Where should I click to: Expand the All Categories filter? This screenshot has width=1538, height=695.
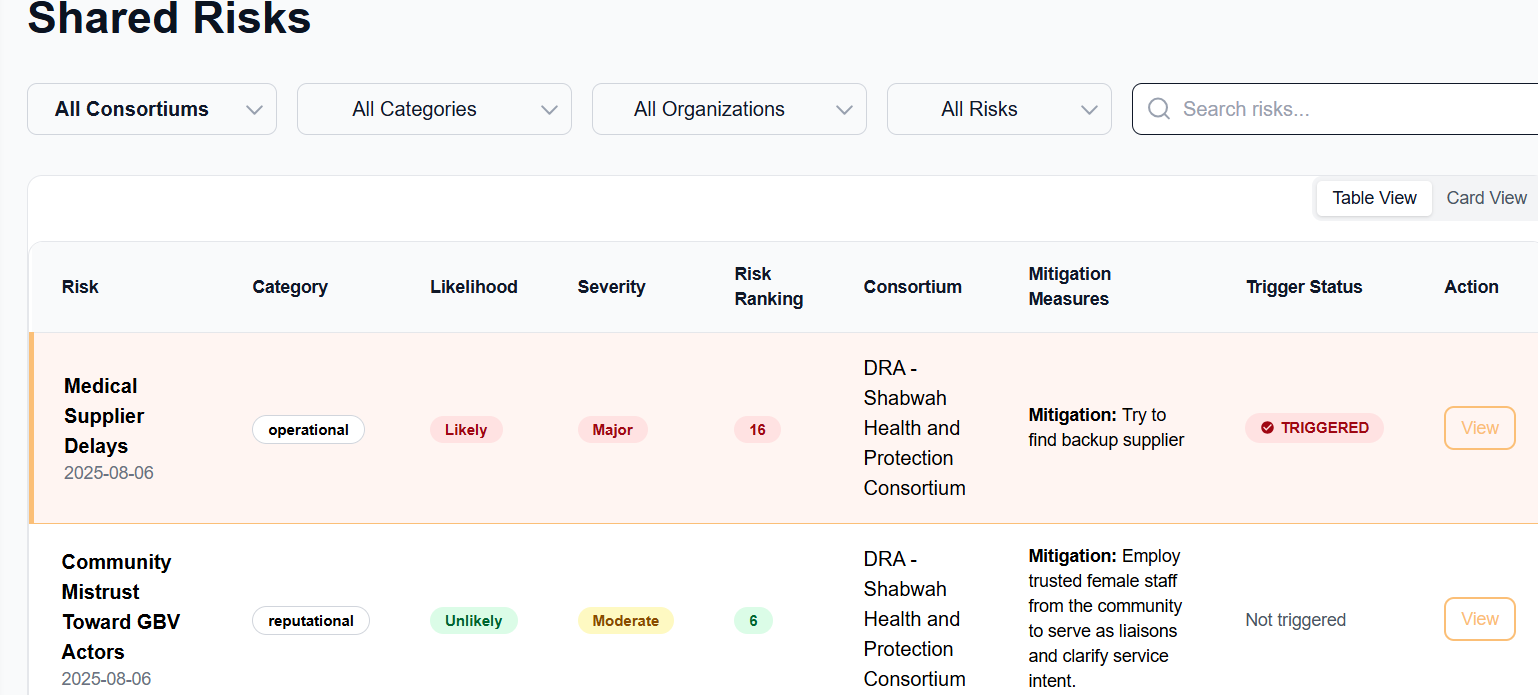[434, 109]
